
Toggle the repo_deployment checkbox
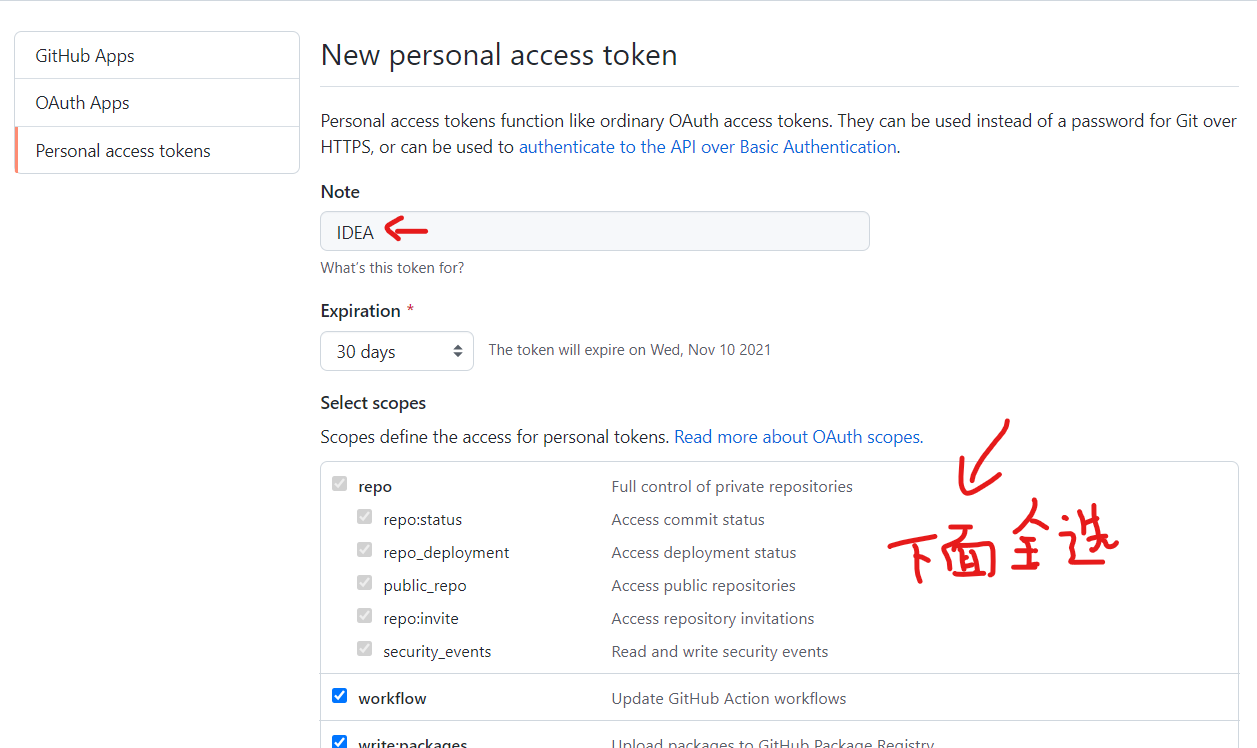tap(365, 551)
